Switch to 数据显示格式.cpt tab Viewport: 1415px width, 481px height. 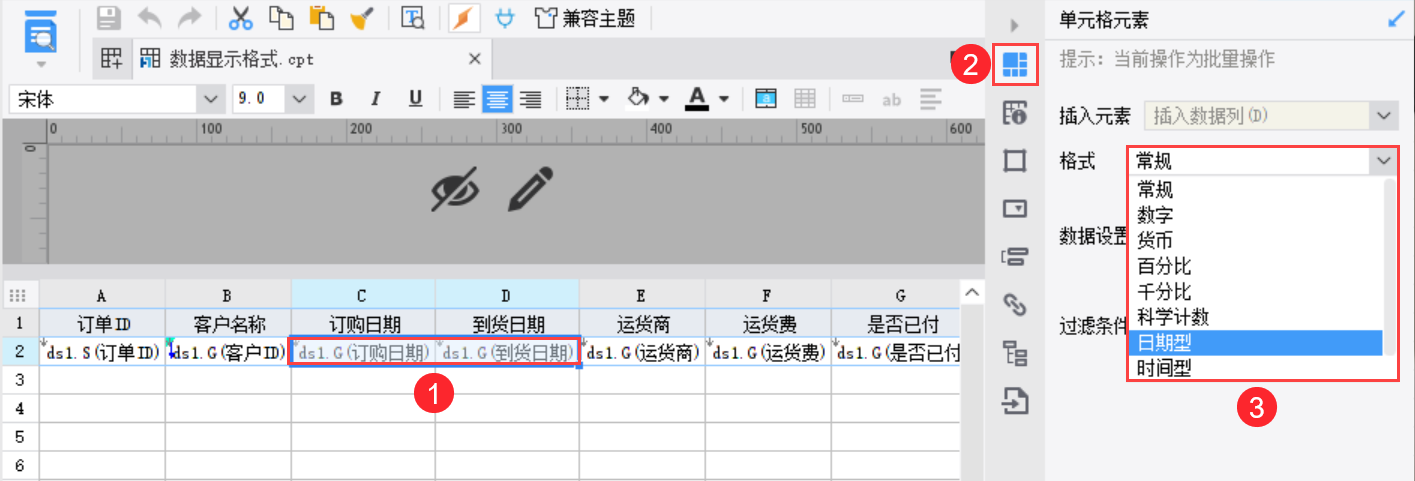coord(240,59)
